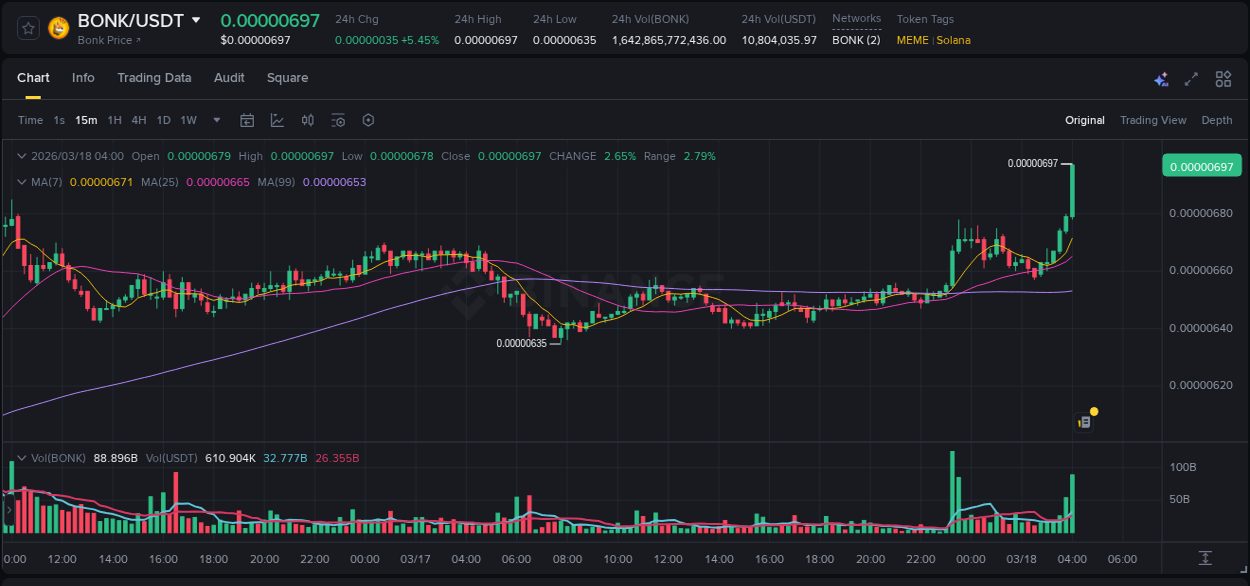This screenshot has height=586, width=1250.
Task: Launch the Binance AI assistant icon
Action: [x=1161, y=78]
